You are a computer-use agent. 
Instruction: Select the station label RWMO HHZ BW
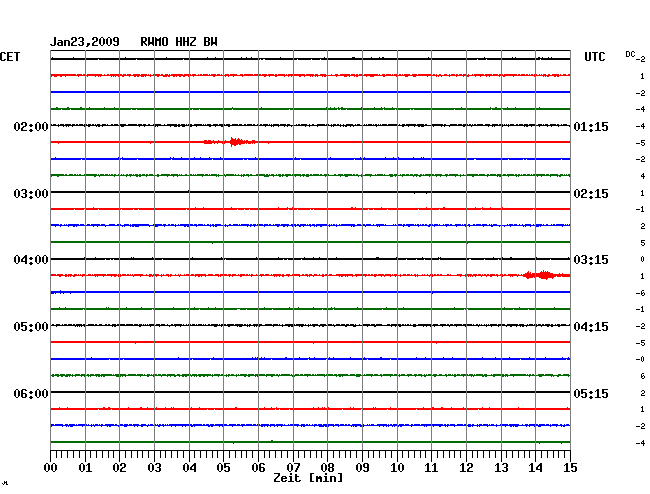click(179, 42)
